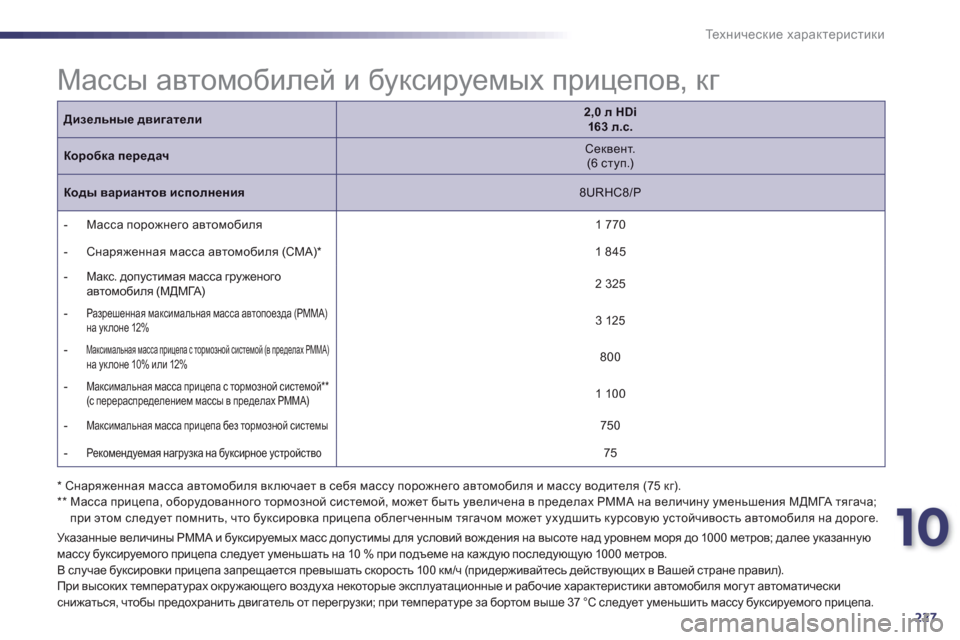This screenshot has width=960, height=640.
Task: Click the header text 'Технические характеристики'
Action: pos(795,35)
